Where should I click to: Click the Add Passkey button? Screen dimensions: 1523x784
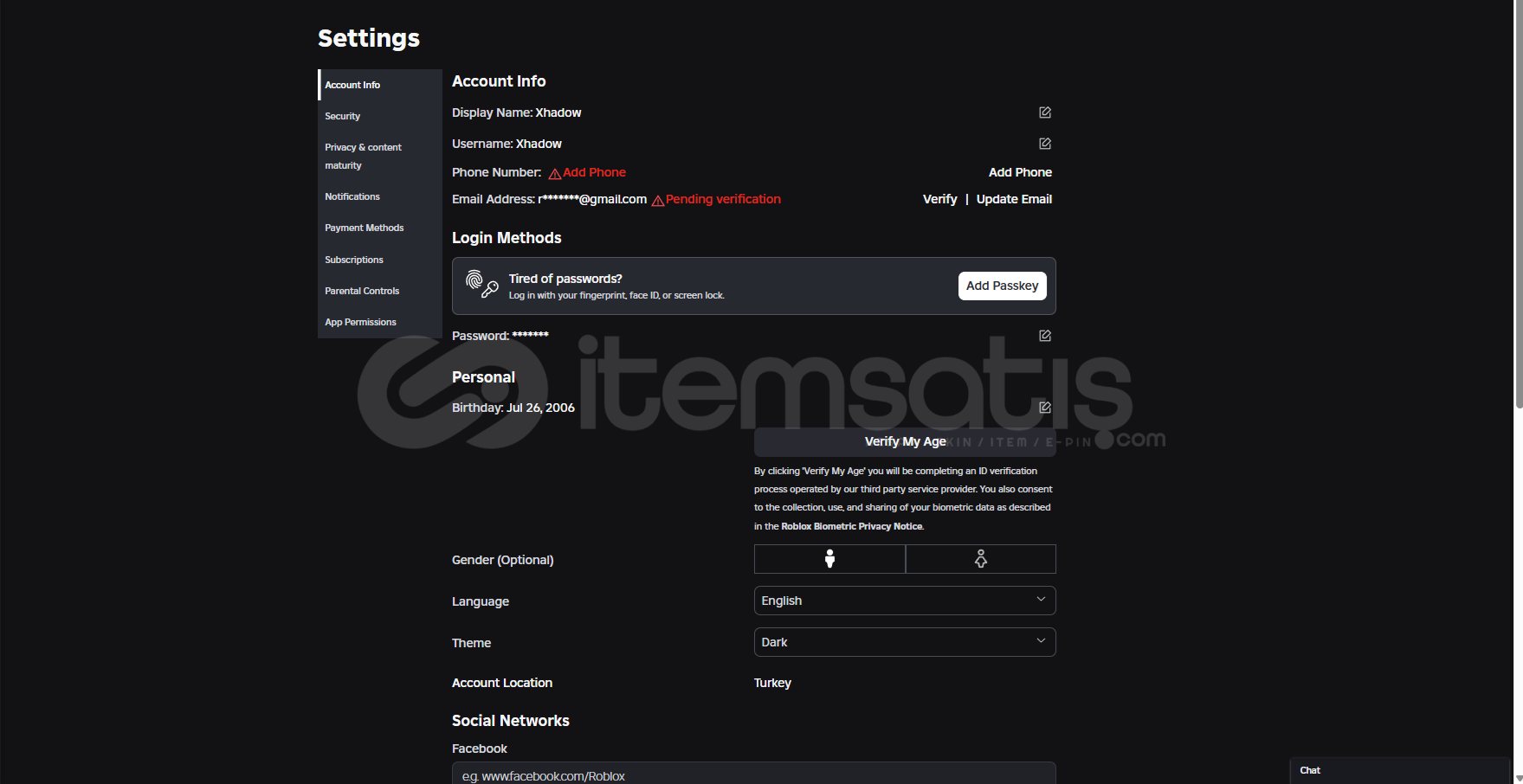[1002, 286]
